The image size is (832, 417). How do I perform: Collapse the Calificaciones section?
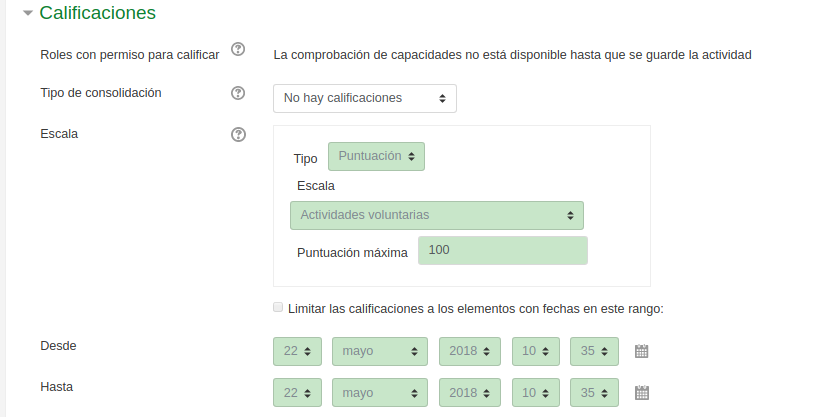pos(28,13)
